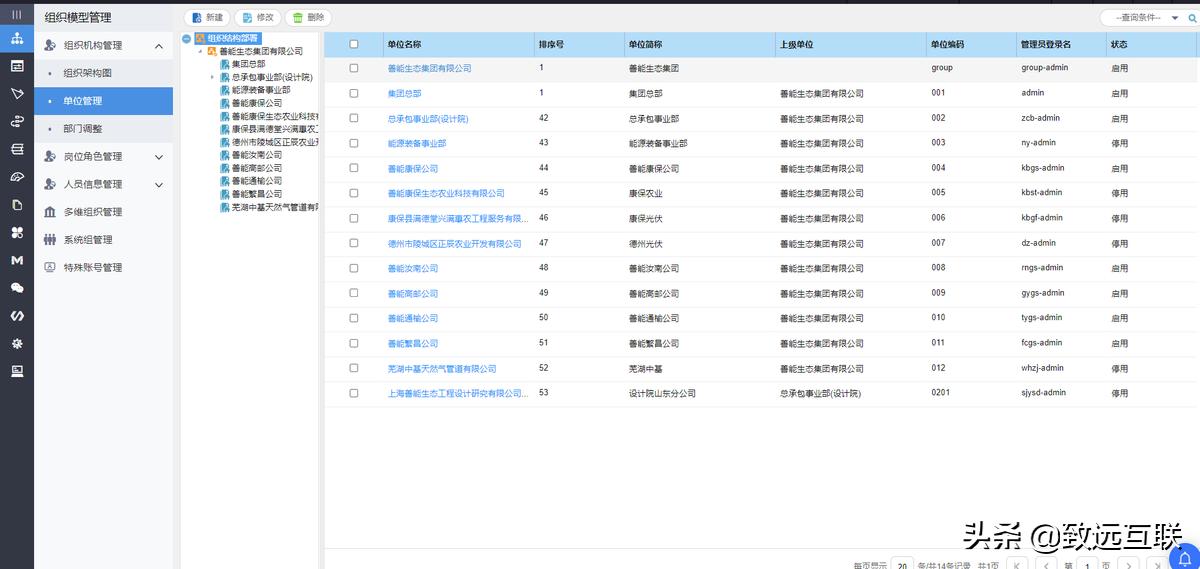1200x569 pixels.
Task: Tick the checkbox for row 善能汝南公司
Action: click(354, 268)
